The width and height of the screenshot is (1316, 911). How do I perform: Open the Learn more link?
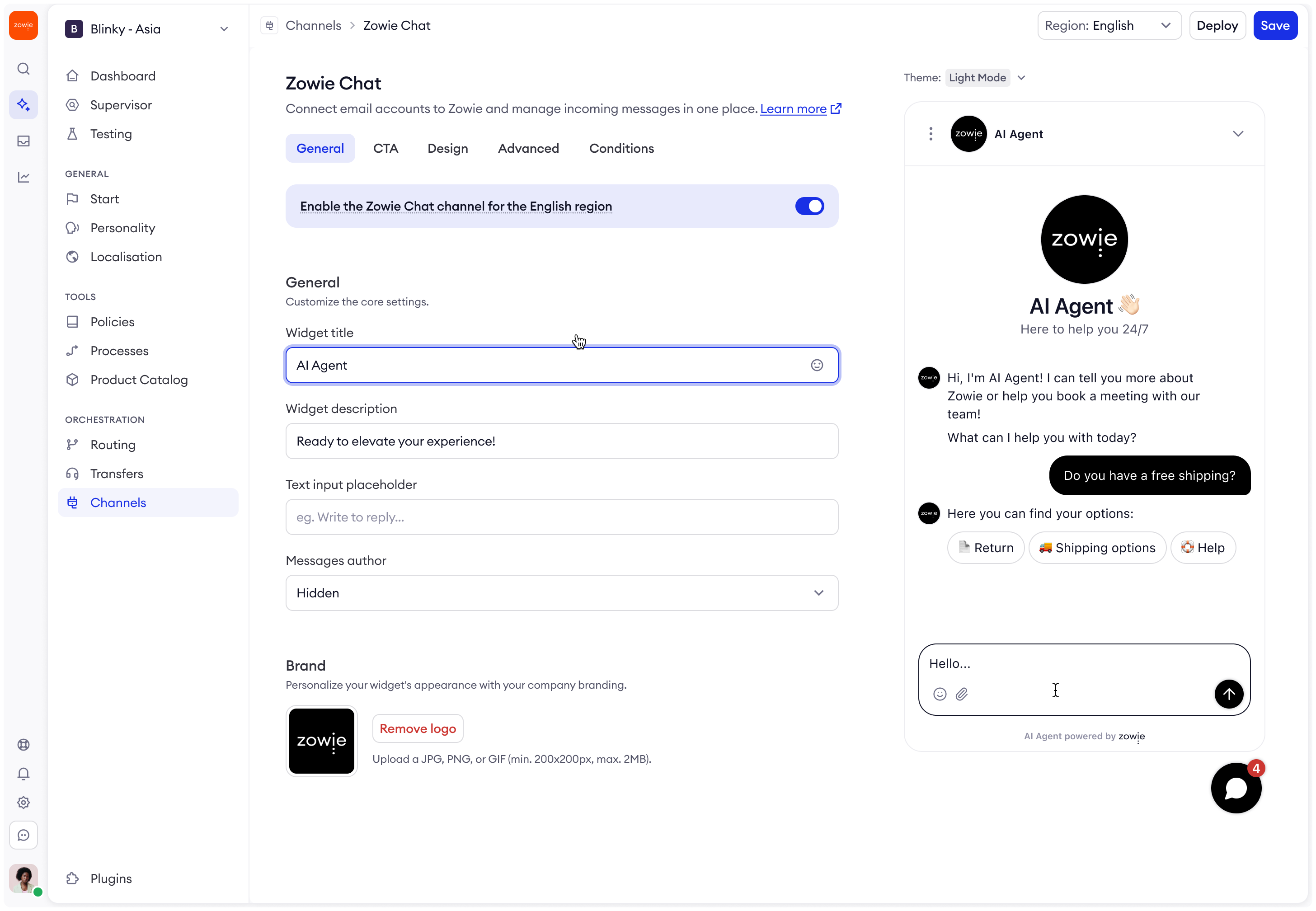[793, 108]
